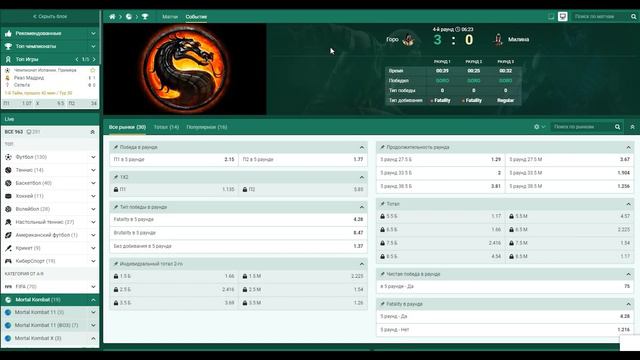
Task: Expand the Esports row chevron
Action: coord(93,261)
